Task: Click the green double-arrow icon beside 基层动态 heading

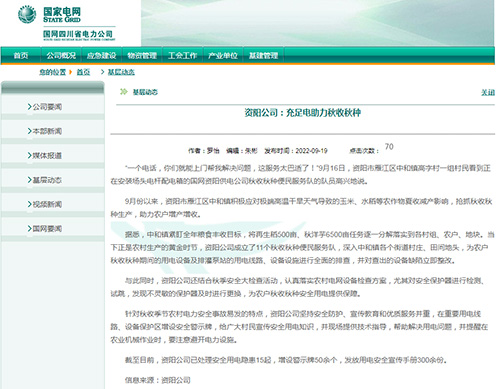Action: click(x=124, y=92)
